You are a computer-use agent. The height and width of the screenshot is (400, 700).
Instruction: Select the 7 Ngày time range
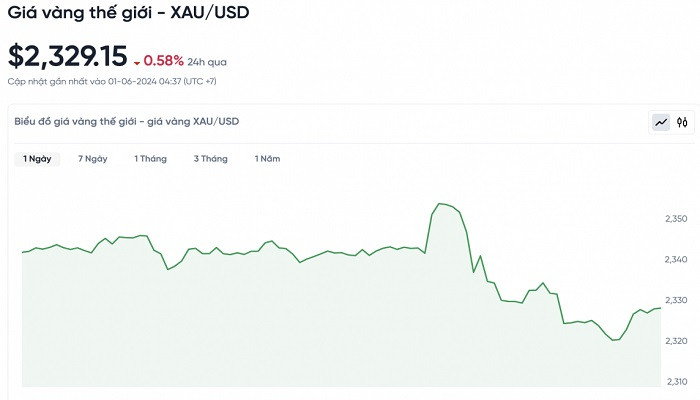coord(92,159)
